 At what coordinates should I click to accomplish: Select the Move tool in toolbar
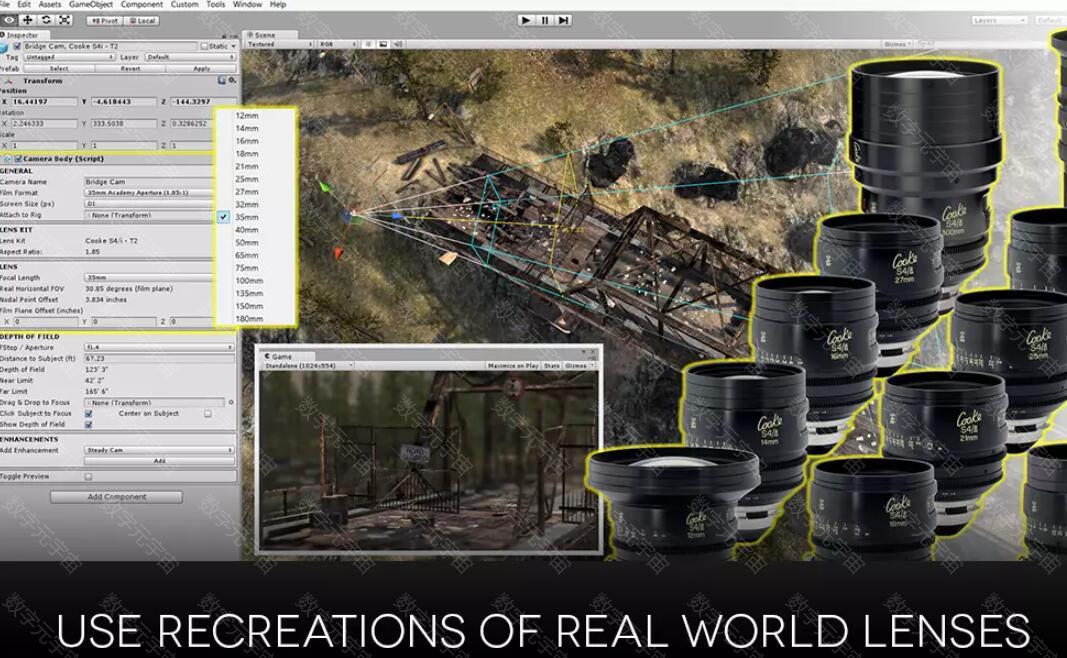[27, 20]
